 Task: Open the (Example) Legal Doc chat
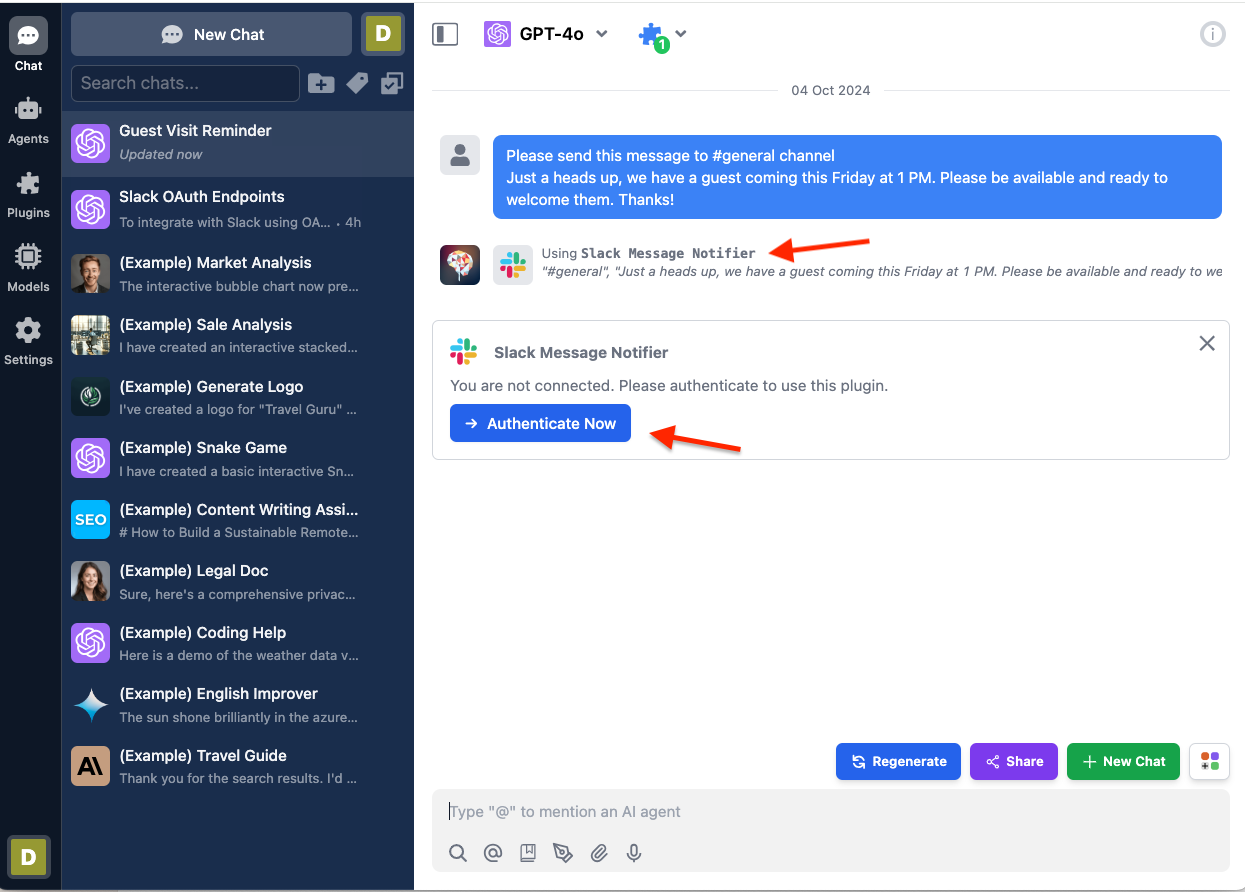[238, 582]
